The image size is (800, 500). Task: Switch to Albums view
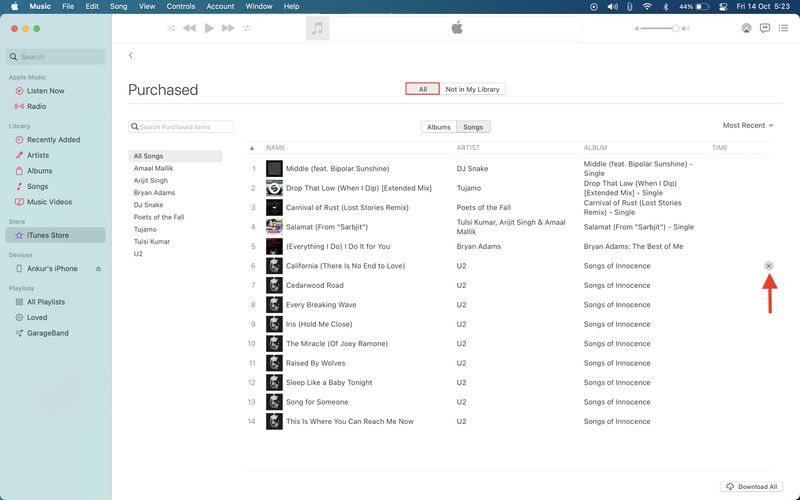pos(439,127)
